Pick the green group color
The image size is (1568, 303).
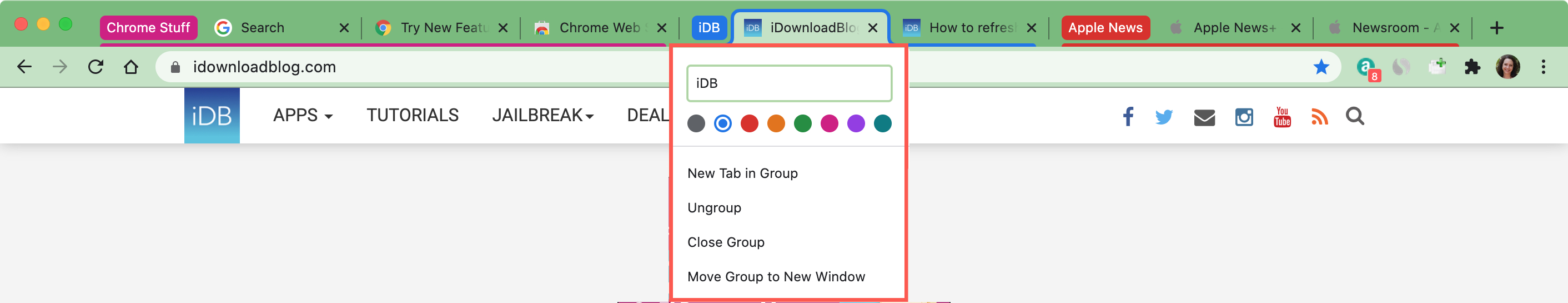click(803, 124)
